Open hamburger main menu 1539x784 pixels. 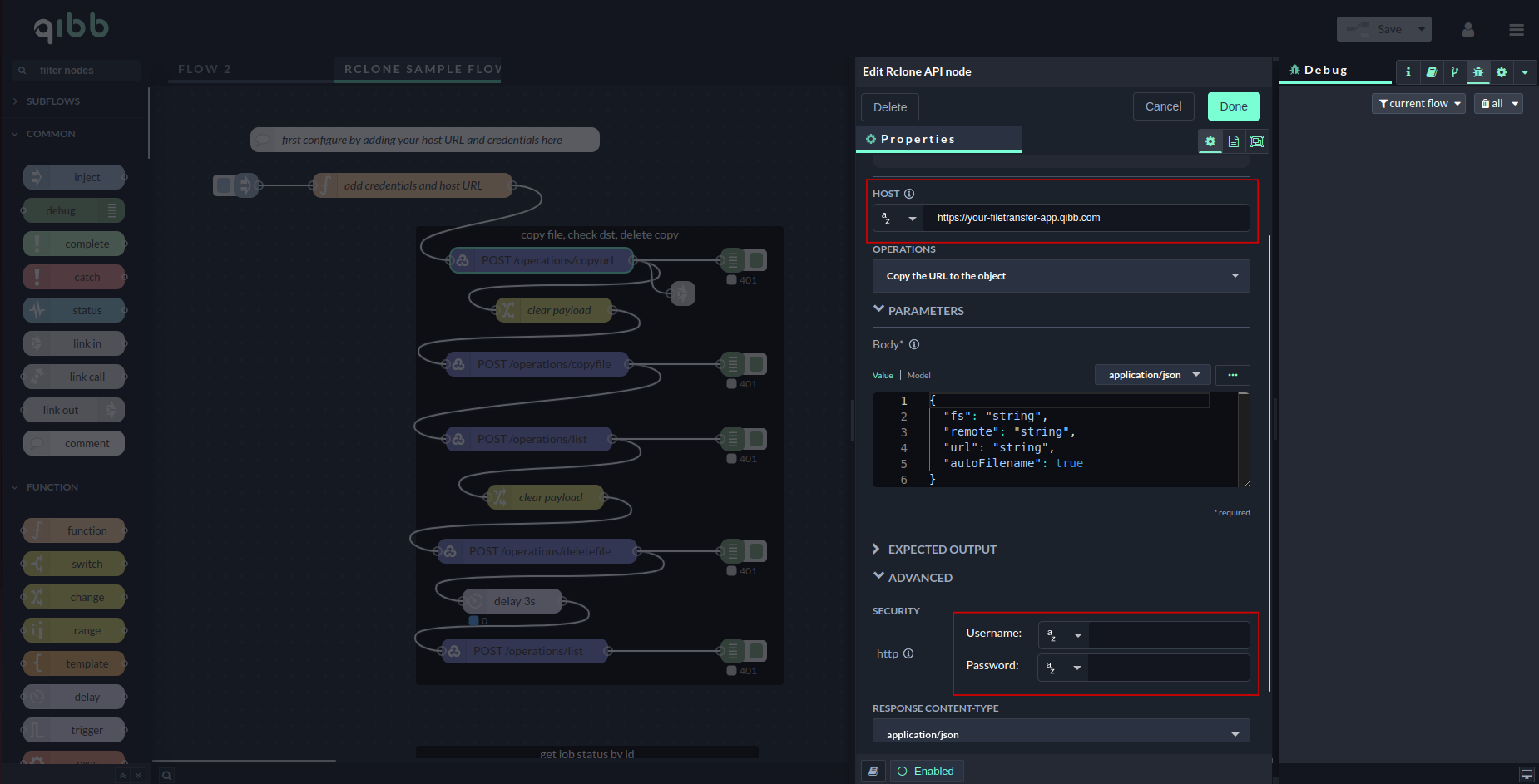(1516, 30)
